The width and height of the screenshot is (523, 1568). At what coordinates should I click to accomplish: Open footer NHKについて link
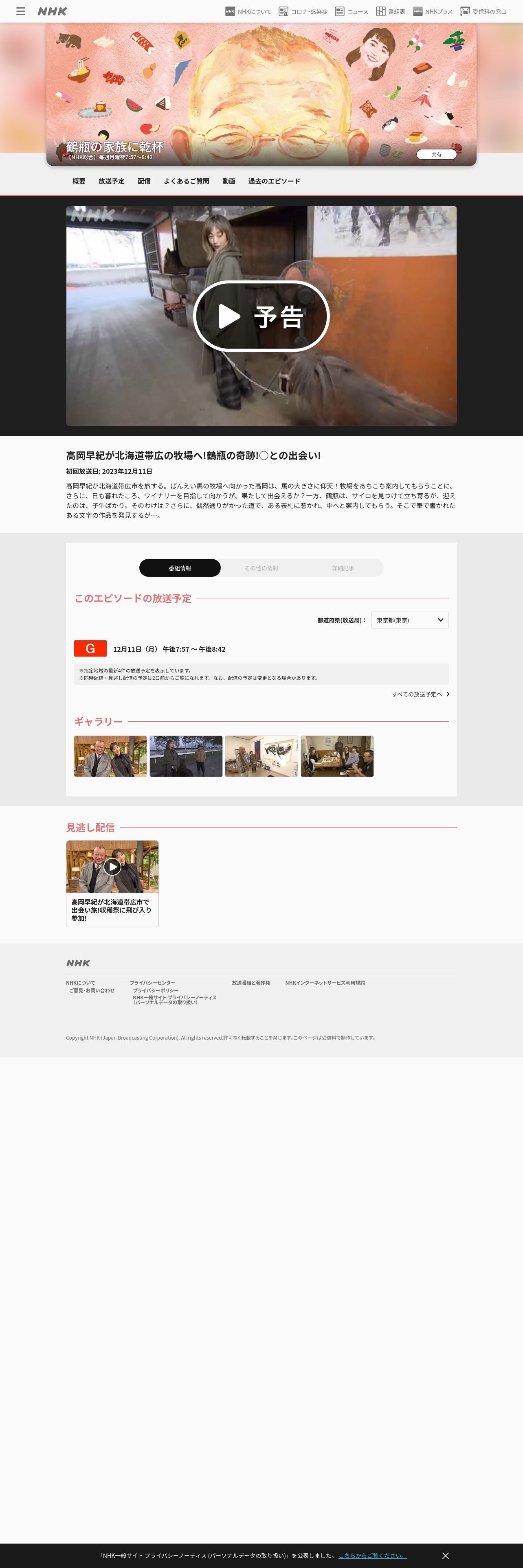tap(80, 983)
